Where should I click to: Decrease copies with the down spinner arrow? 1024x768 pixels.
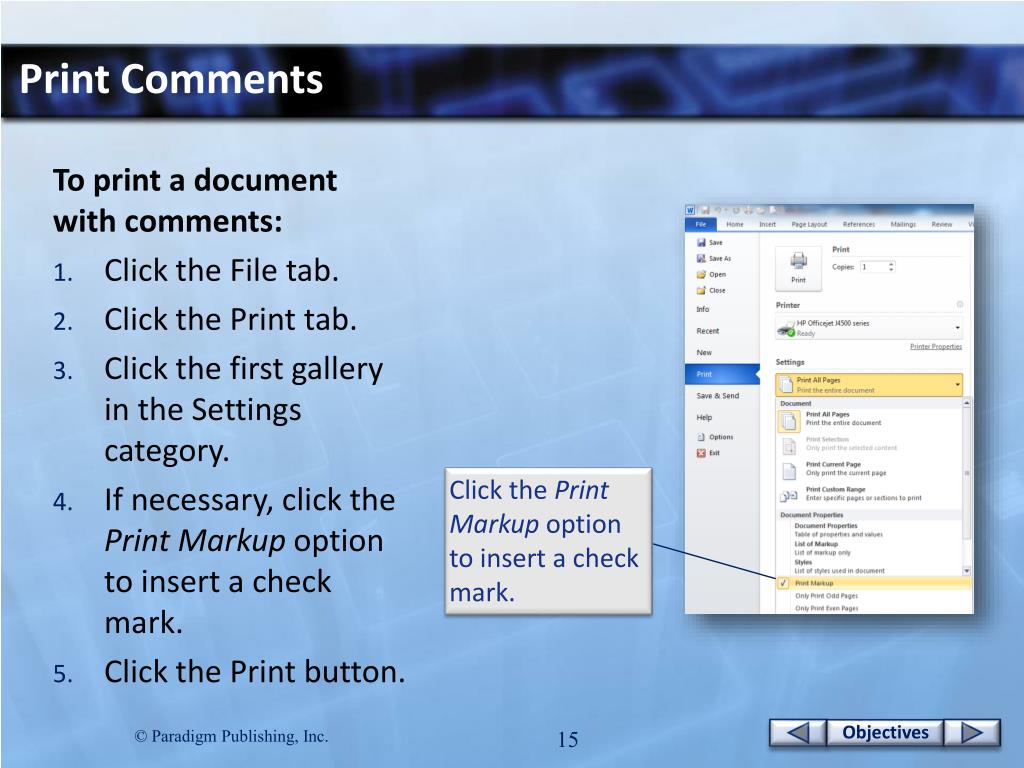click(891, 270)
